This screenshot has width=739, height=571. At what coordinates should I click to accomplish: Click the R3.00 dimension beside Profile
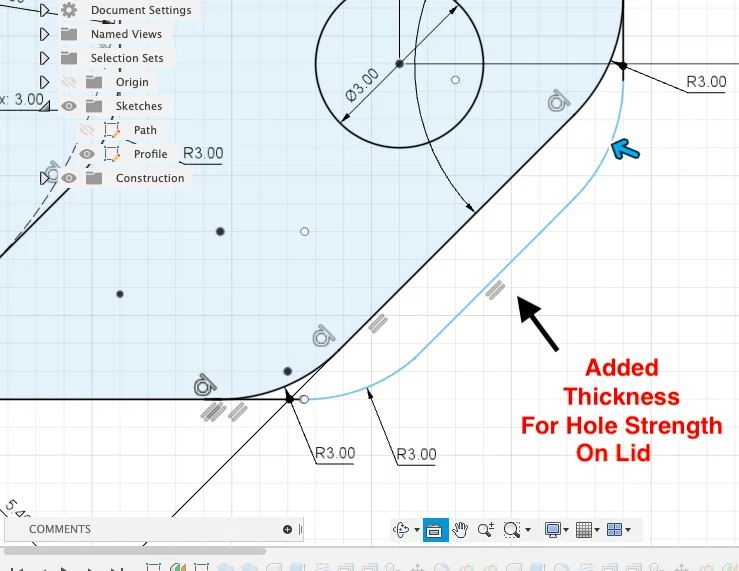203,153
